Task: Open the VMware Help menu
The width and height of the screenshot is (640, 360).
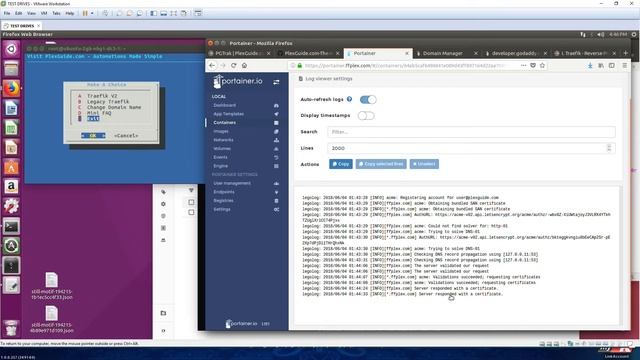Action: tap(70, 13)
